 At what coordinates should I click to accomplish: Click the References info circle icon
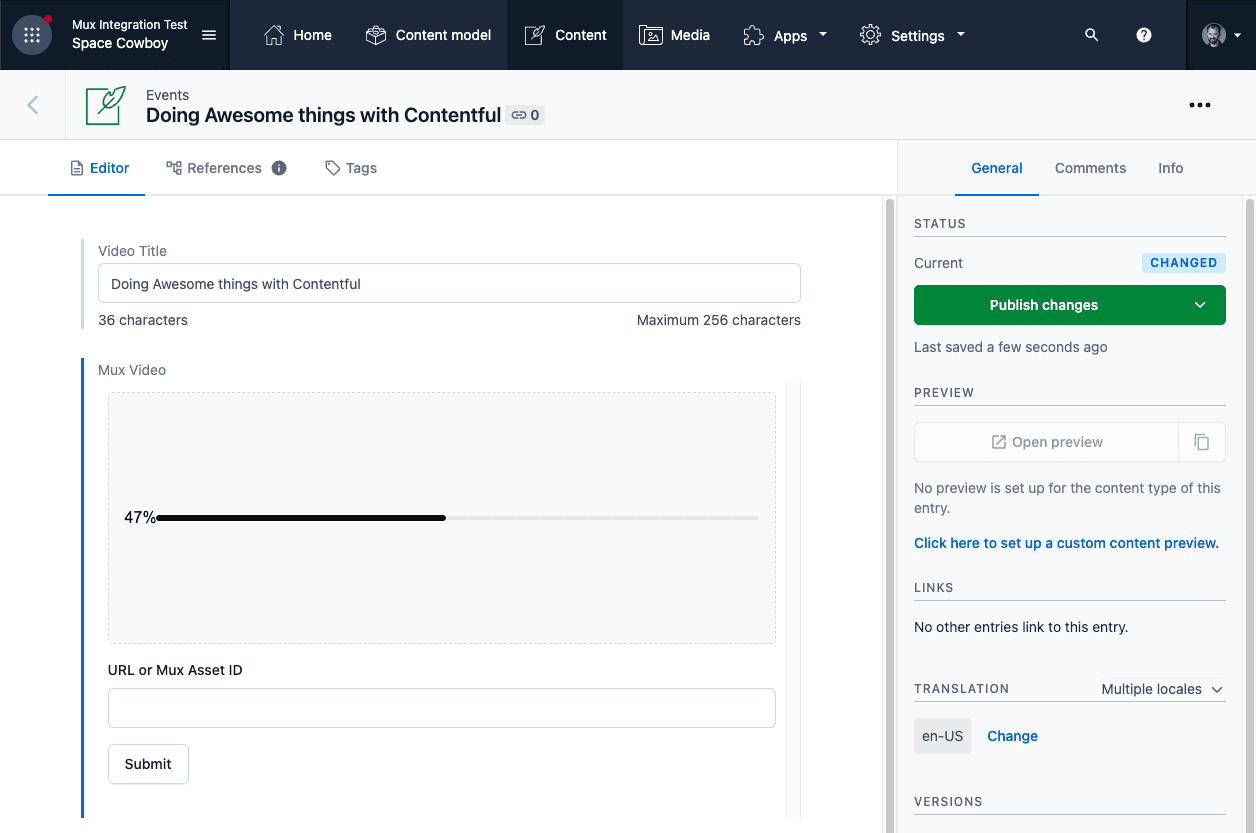279,168
